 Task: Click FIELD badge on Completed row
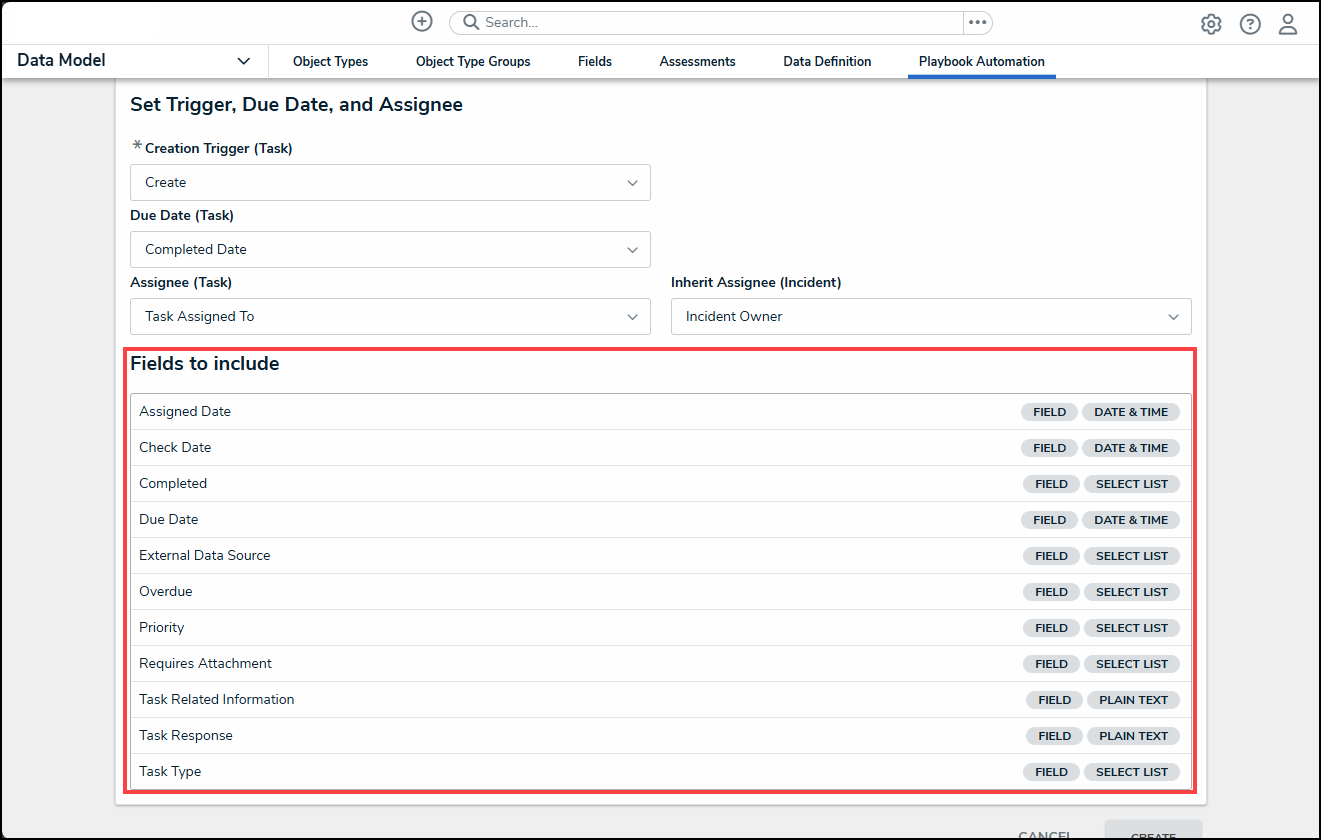tap(1052, 484)
